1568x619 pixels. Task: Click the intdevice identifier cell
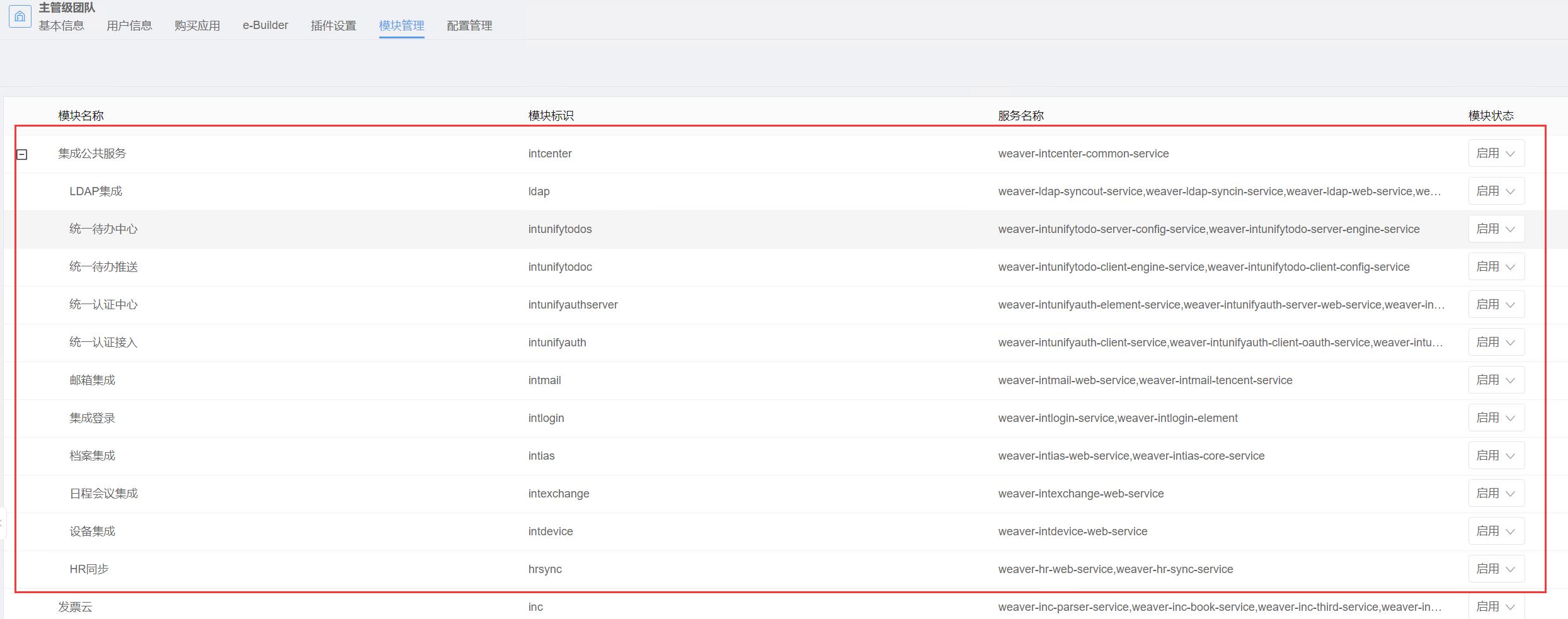click(551, 531)
